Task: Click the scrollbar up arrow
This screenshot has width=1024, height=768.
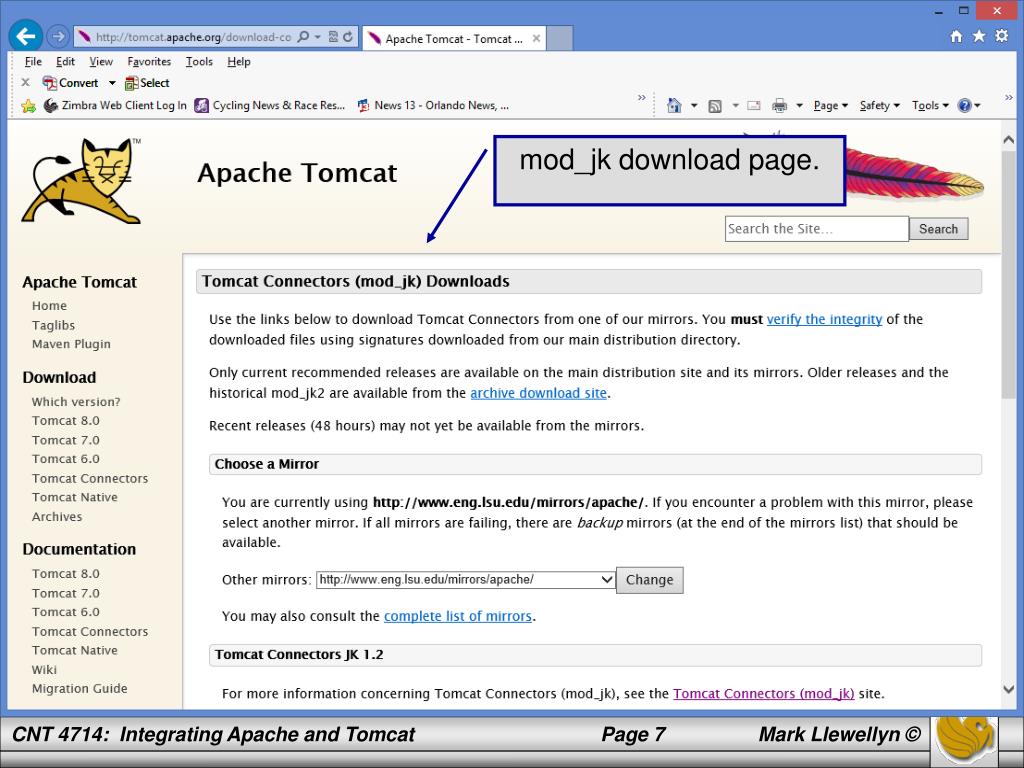Action: (1008, 139)
